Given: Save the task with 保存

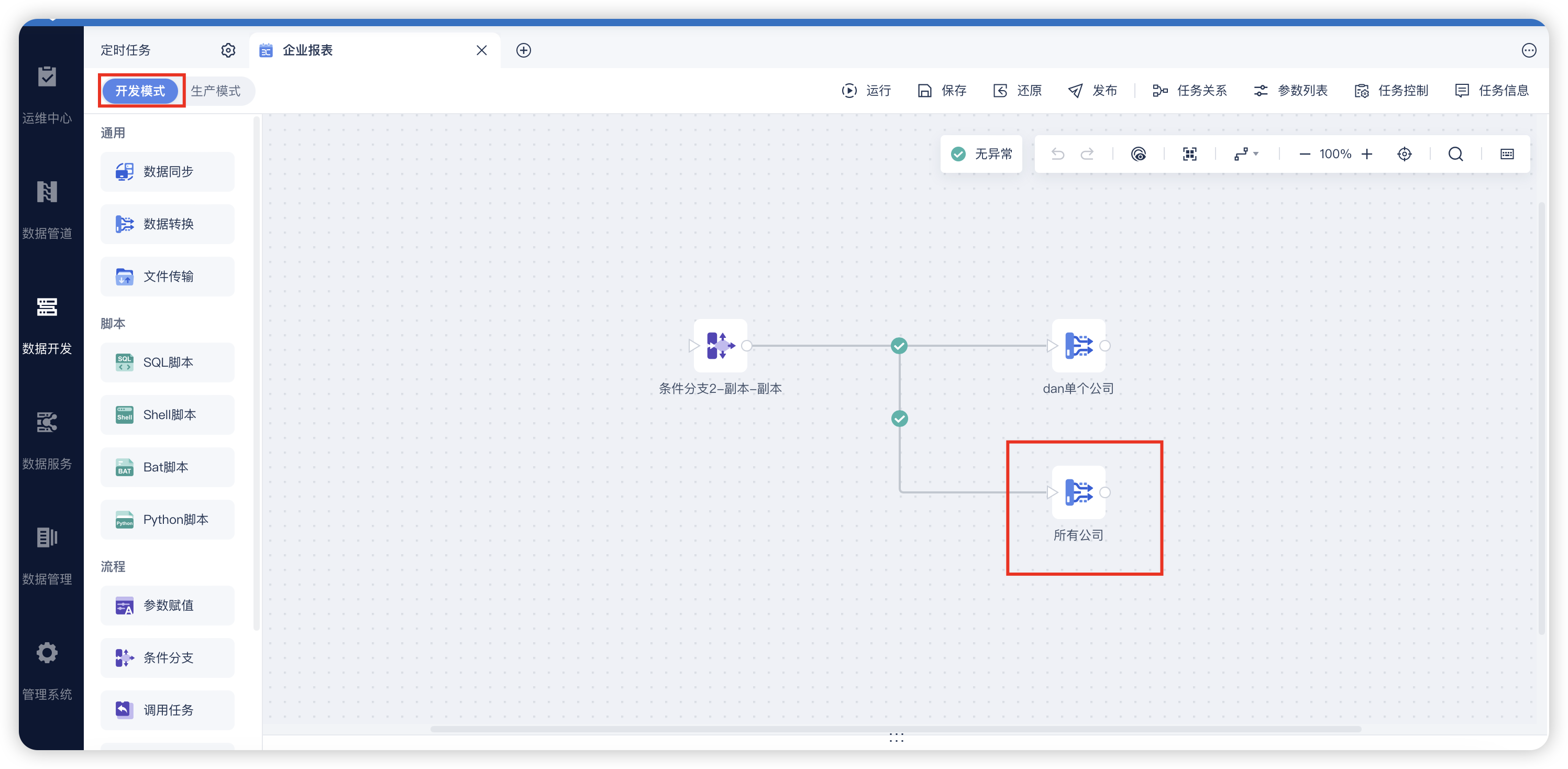Looking at the screenshot, I should coord(942,91).
